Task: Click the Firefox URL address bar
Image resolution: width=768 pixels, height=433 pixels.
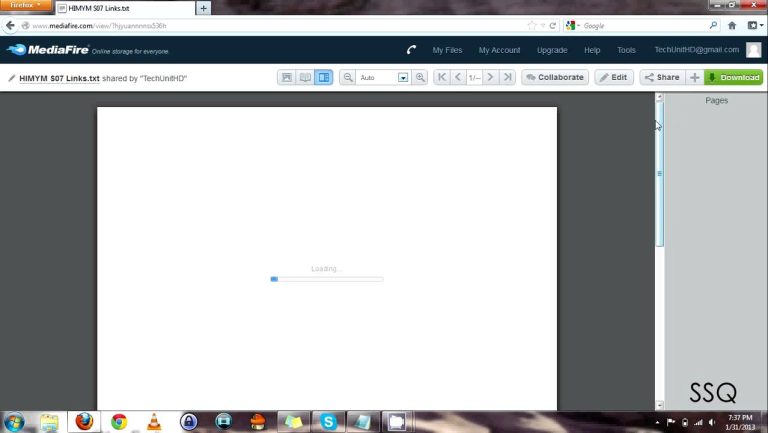Action: coord(270,25)
